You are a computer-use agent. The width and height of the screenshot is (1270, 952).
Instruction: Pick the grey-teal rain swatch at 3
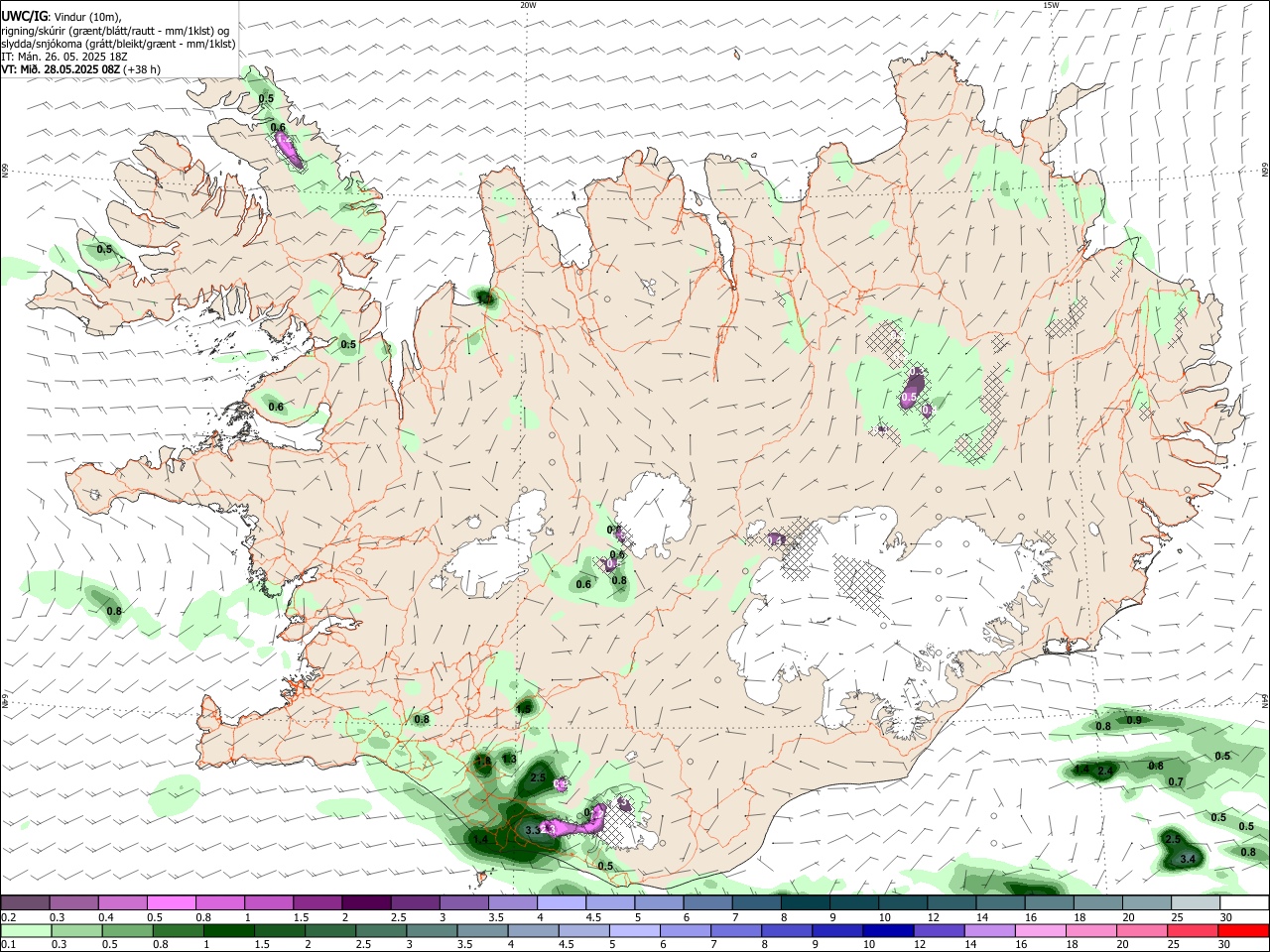[432, 930]
